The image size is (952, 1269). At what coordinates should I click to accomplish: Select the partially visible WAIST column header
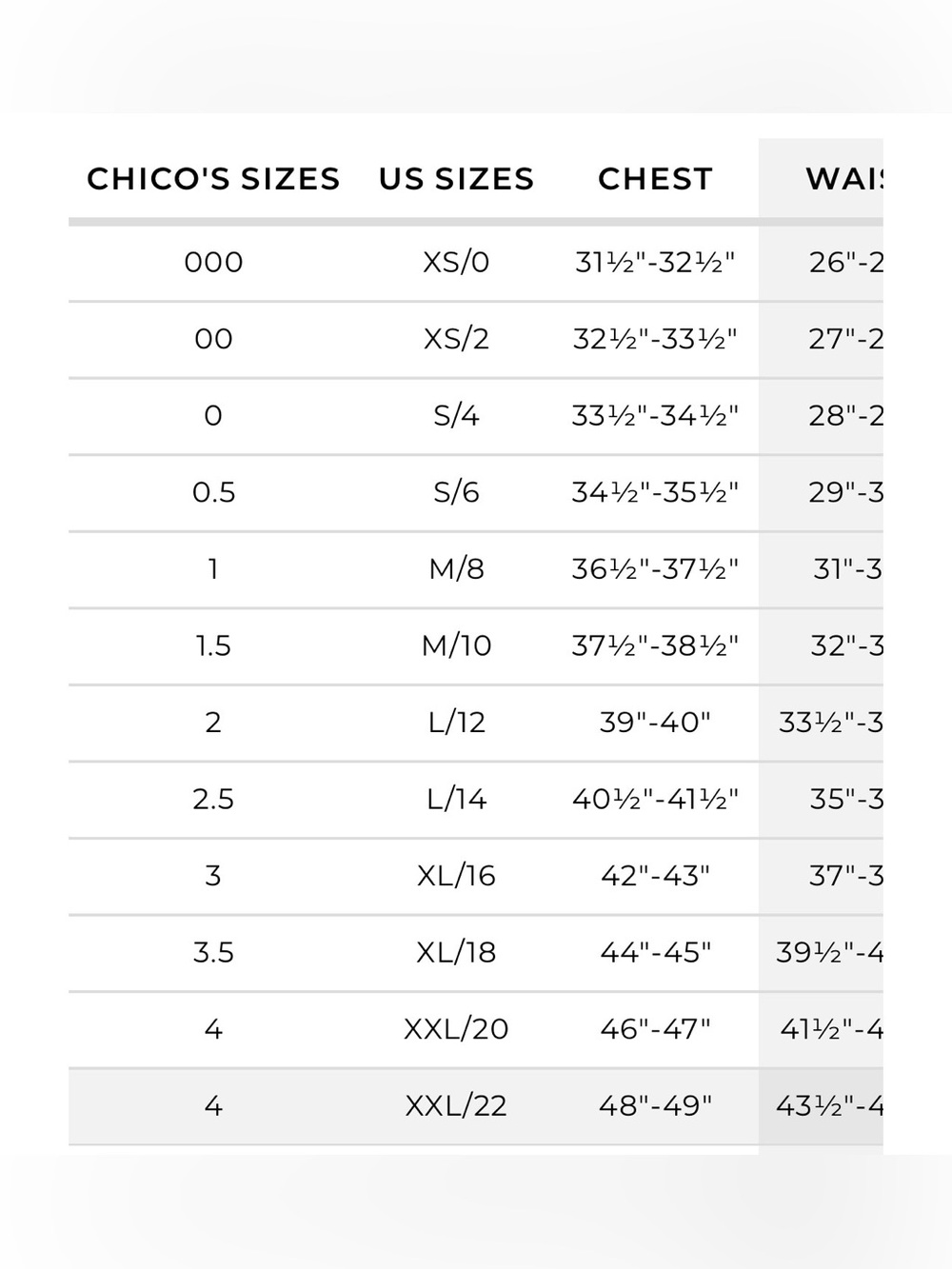tap(844, 179)
